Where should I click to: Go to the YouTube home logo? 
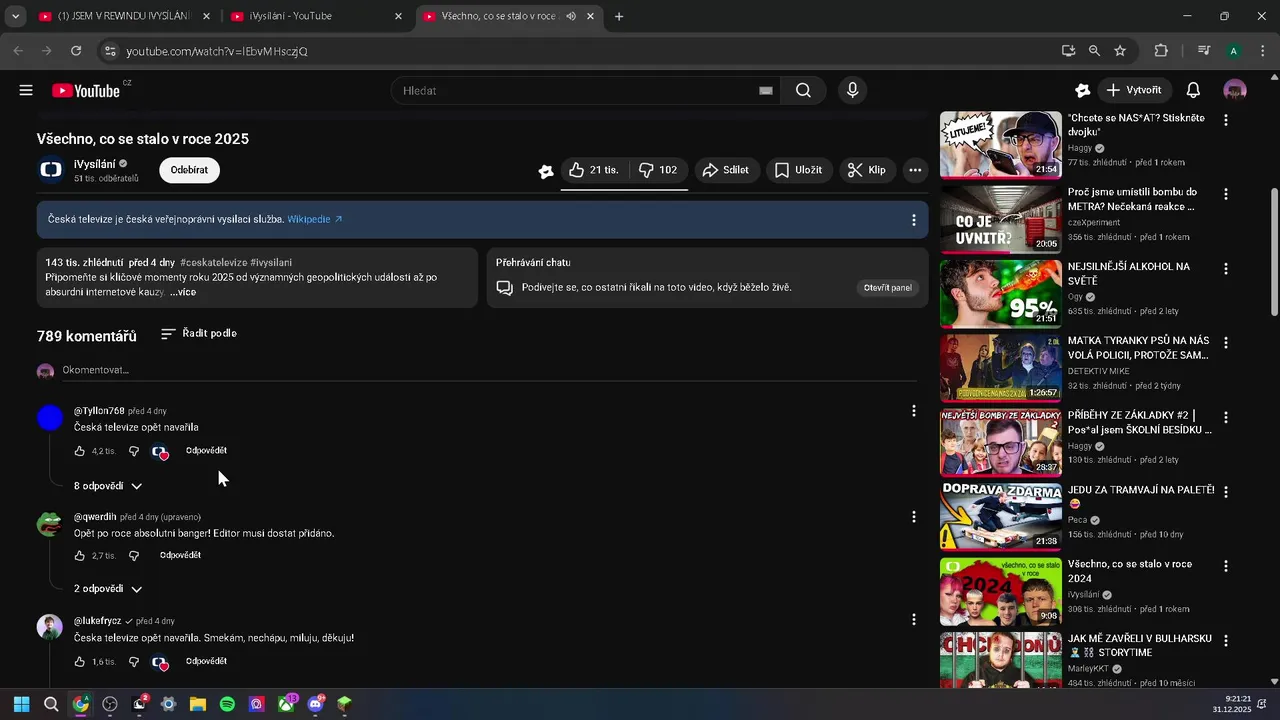click(x=86, y=90)
